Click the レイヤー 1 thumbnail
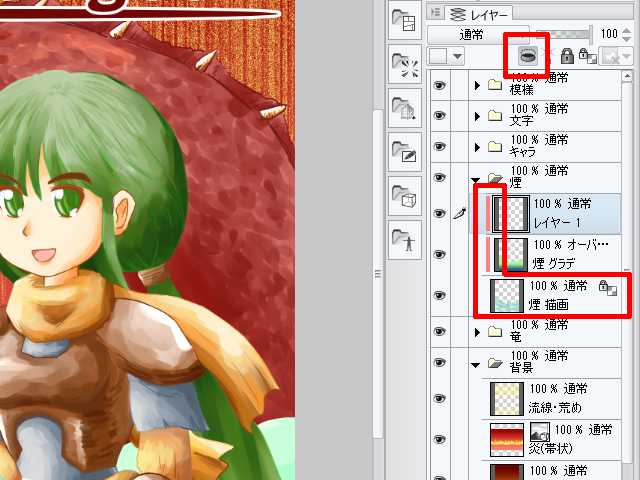This screenshot has width=640, height=480. [511, 213]
